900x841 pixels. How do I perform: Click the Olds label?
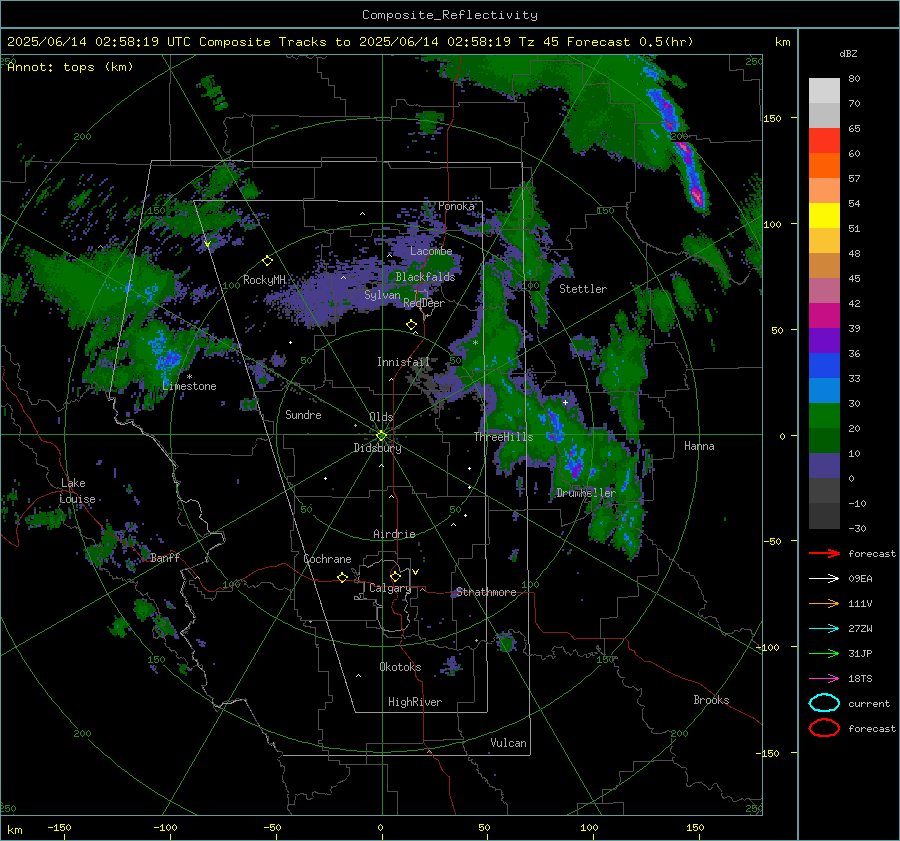[381, 417]
